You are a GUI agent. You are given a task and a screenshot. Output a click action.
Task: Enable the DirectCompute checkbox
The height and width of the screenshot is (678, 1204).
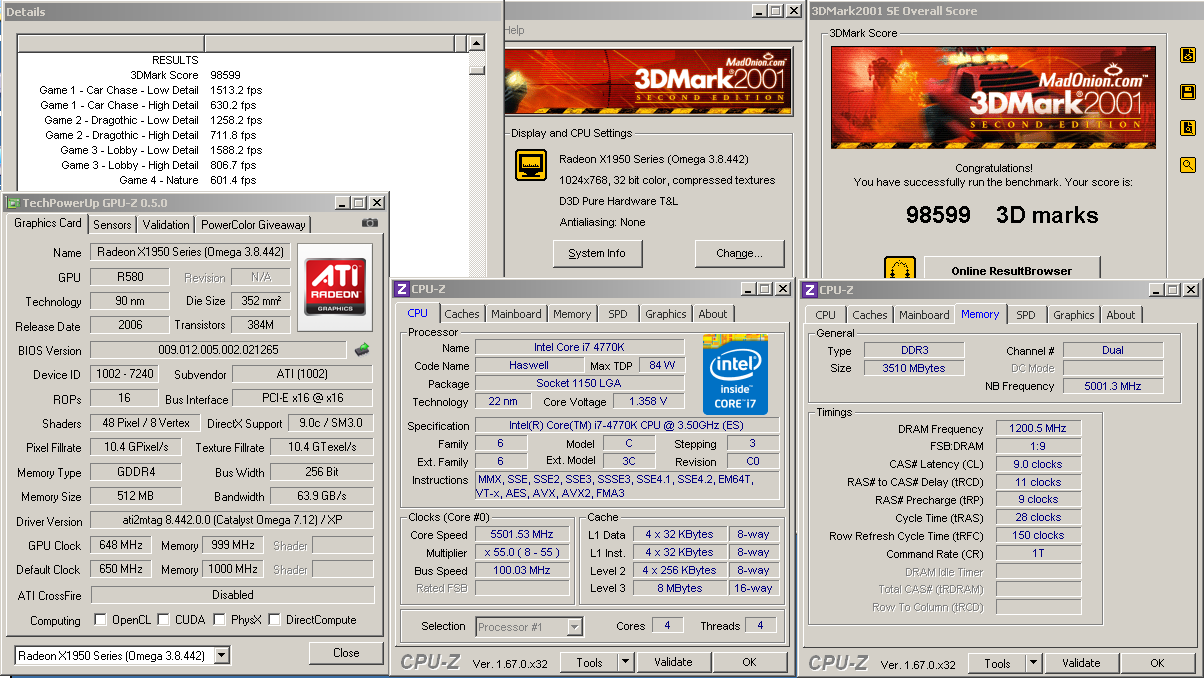pyautogui.click(x=274, y=620)
